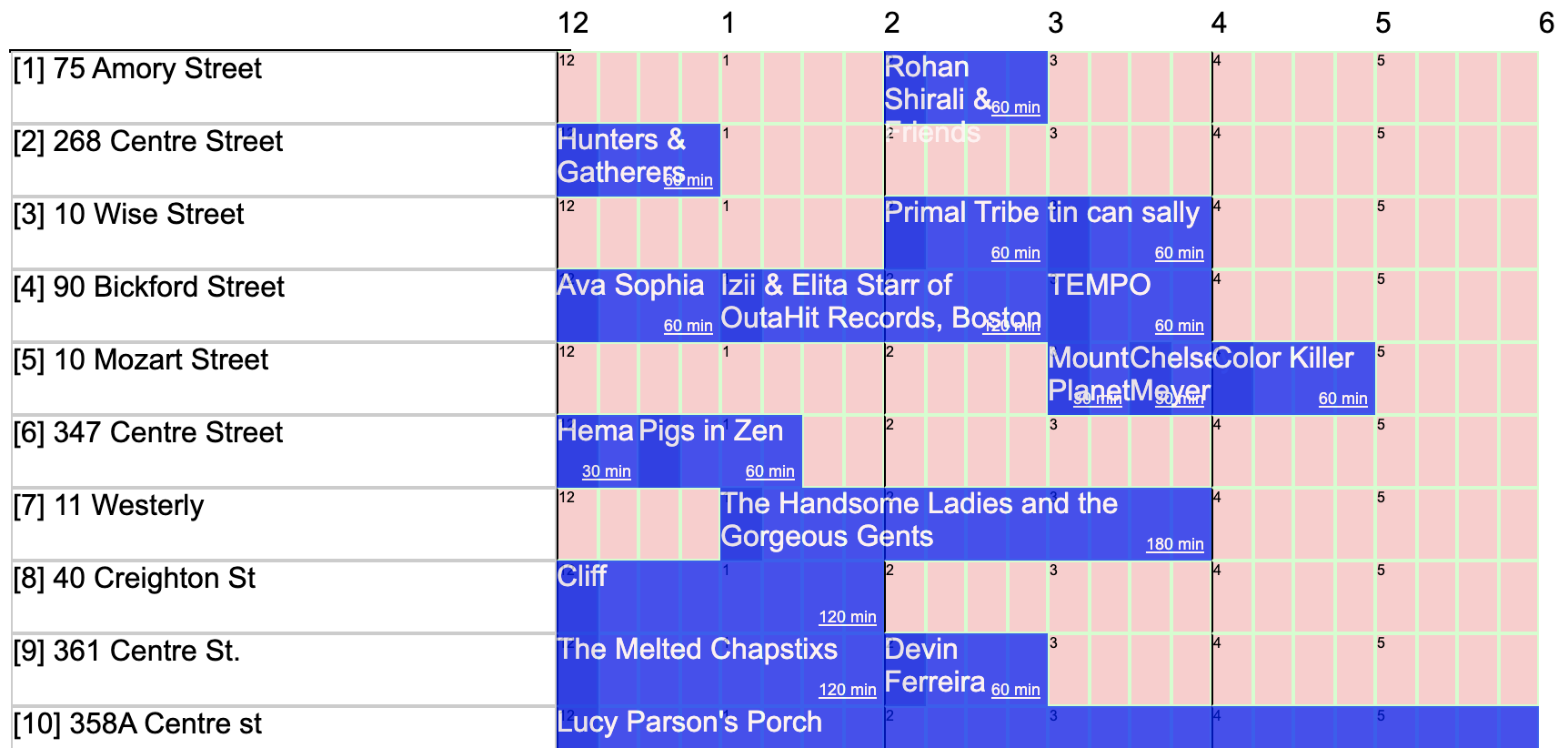The height and width of the screenshot is (748, 1568).
Task: Click the 60 min link under Color Killer
Action: (x=1342, y=399)
